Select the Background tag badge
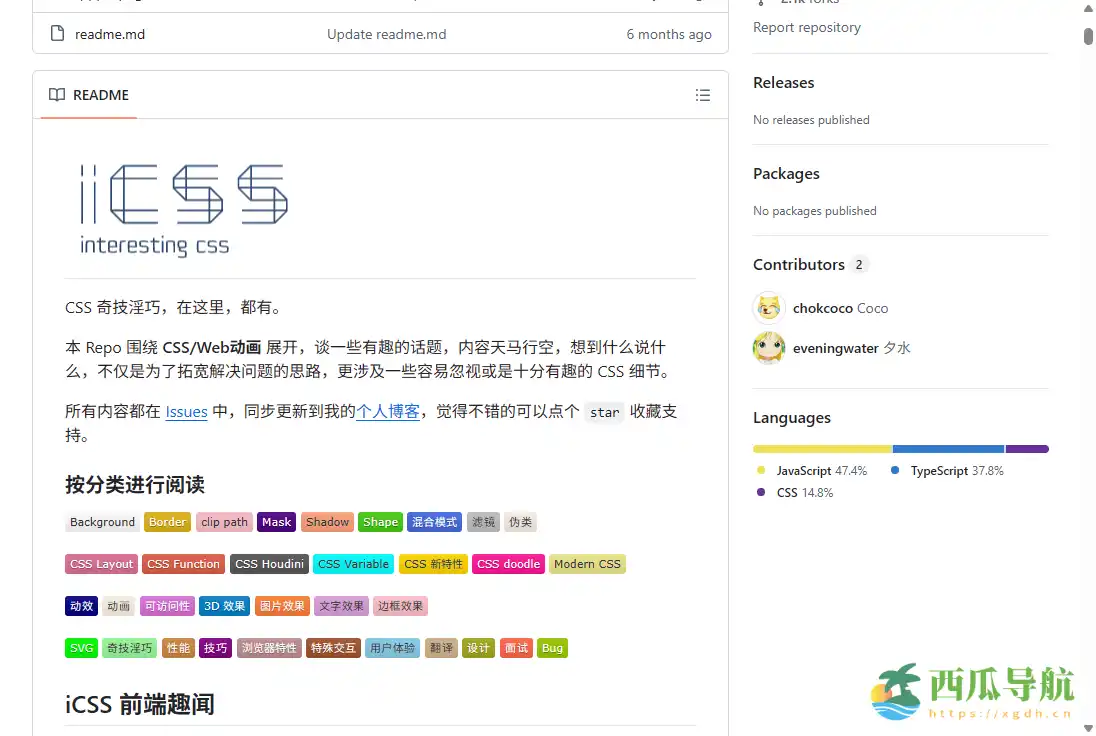 [x=102, y=521]
